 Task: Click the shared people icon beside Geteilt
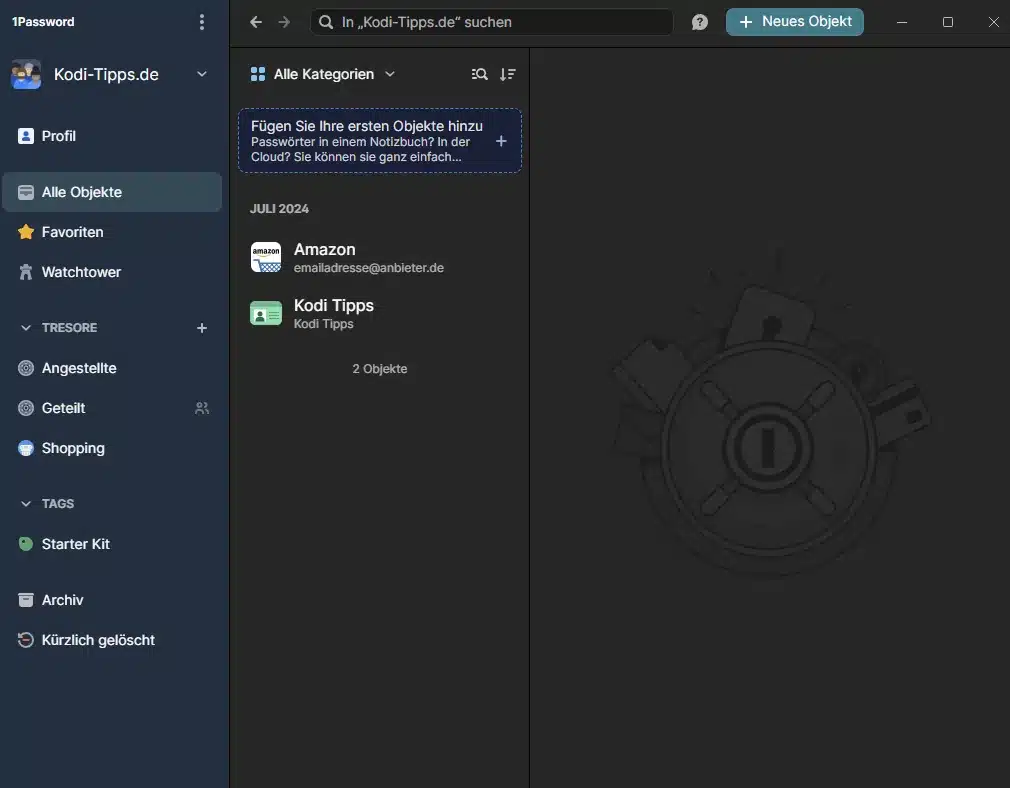(202, 408)
